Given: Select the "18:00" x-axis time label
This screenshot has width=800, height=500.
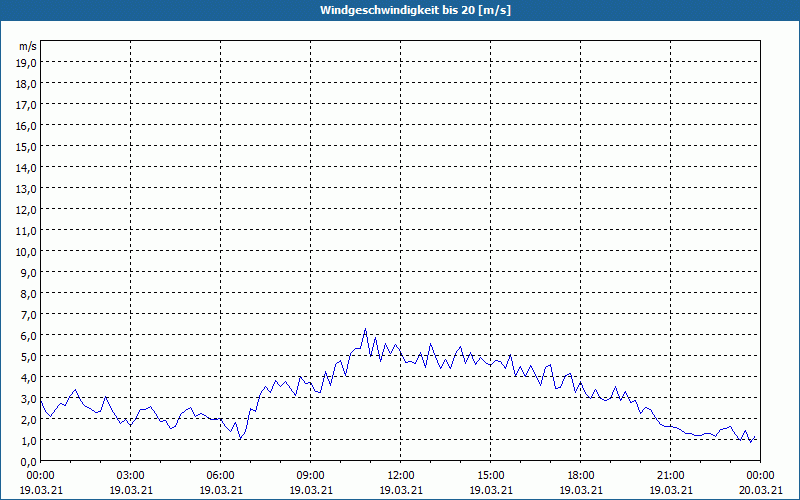Looking at the screenshot, I should (581, 476).
